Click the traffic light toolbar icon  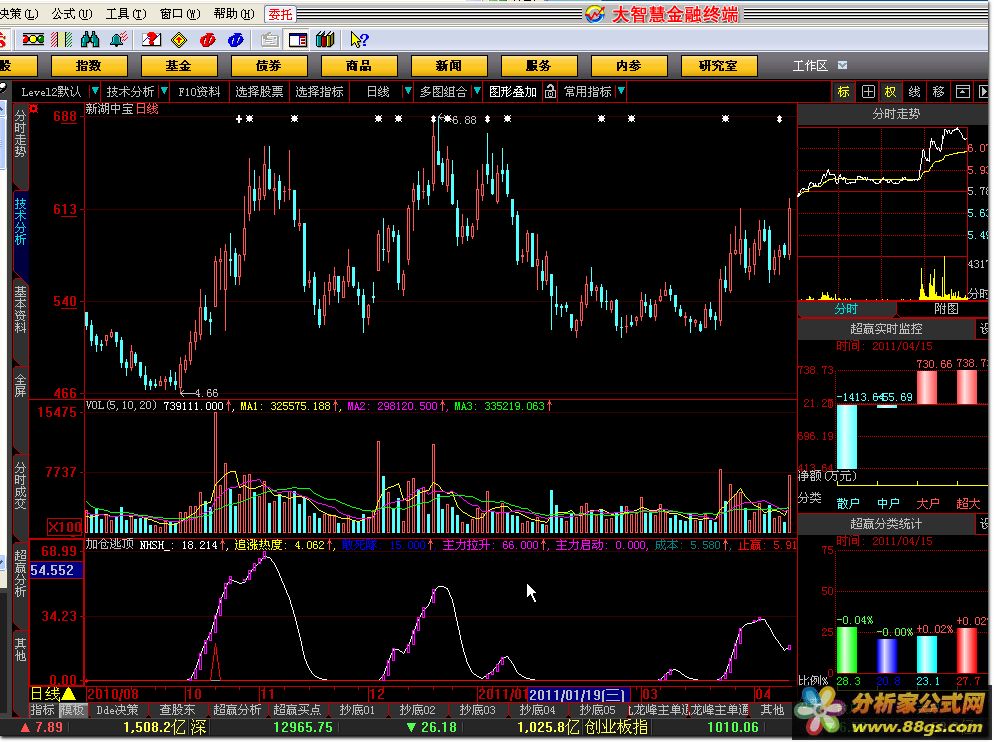click(x=33, y=40)
